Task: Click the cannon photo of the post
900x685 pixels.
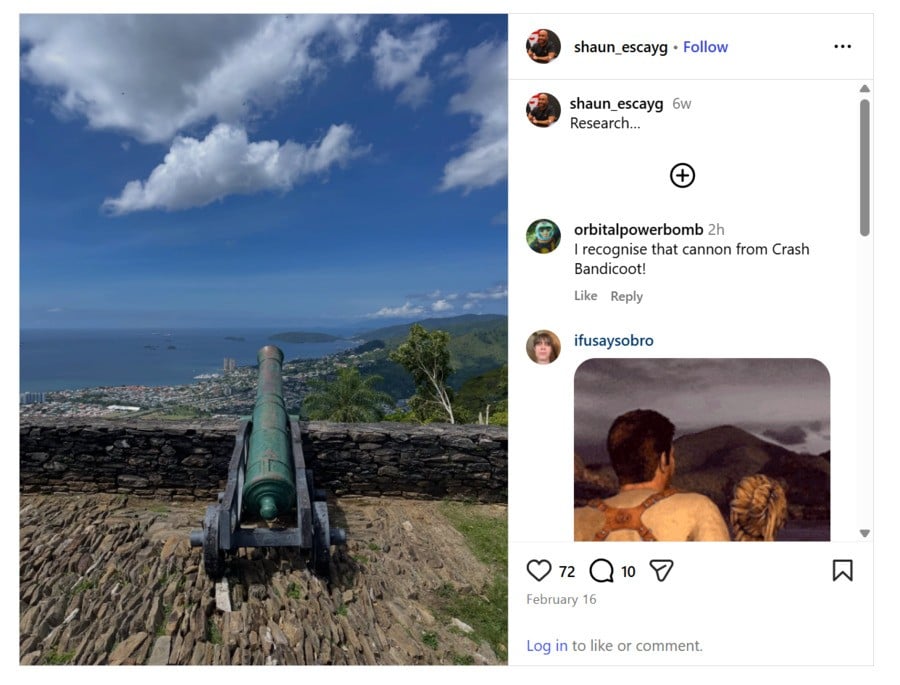Action: [263, 339]
